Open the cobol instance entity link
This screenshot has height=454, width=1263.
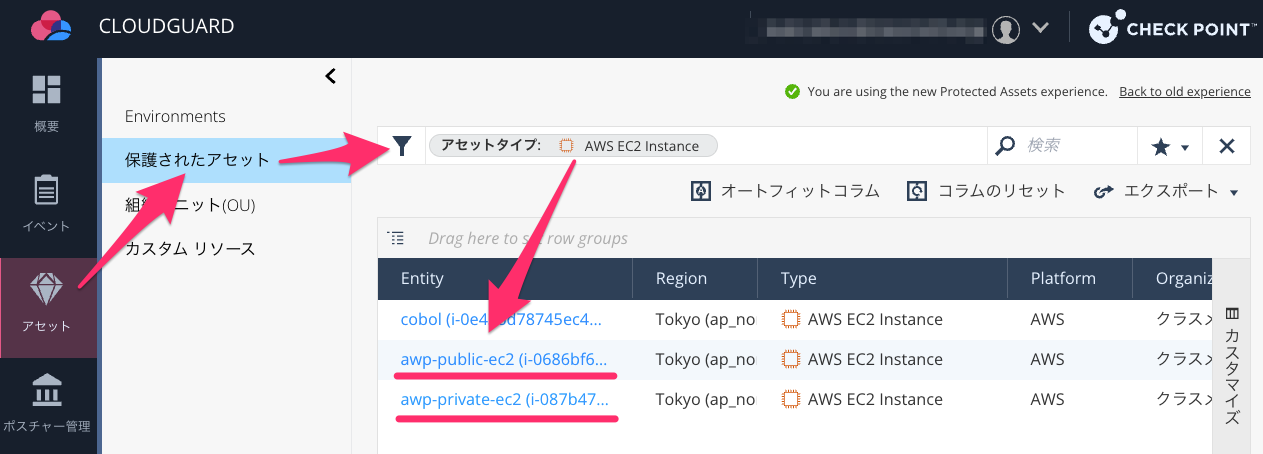[502, 320]
